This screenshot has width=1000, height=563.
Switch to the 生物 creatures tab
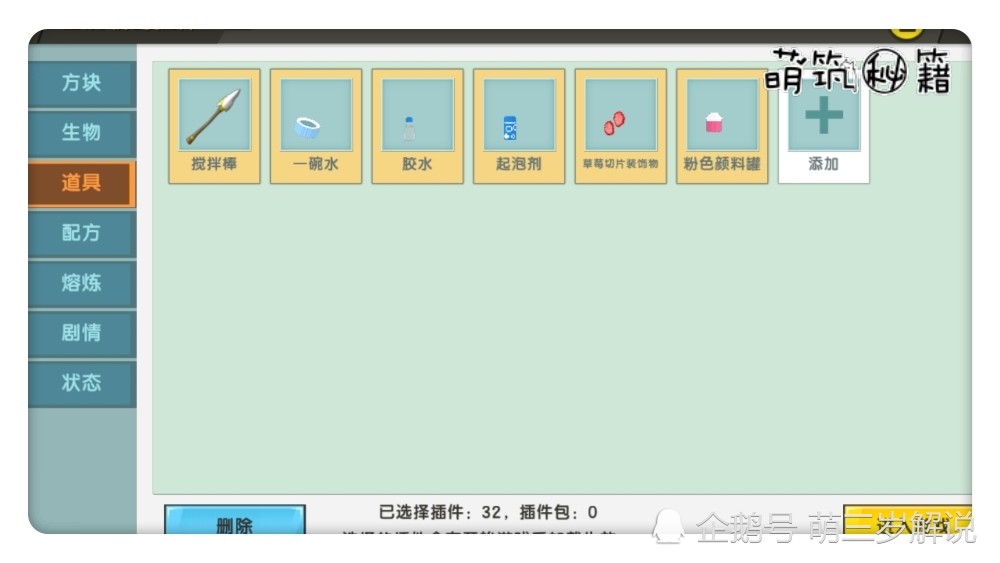82,133
